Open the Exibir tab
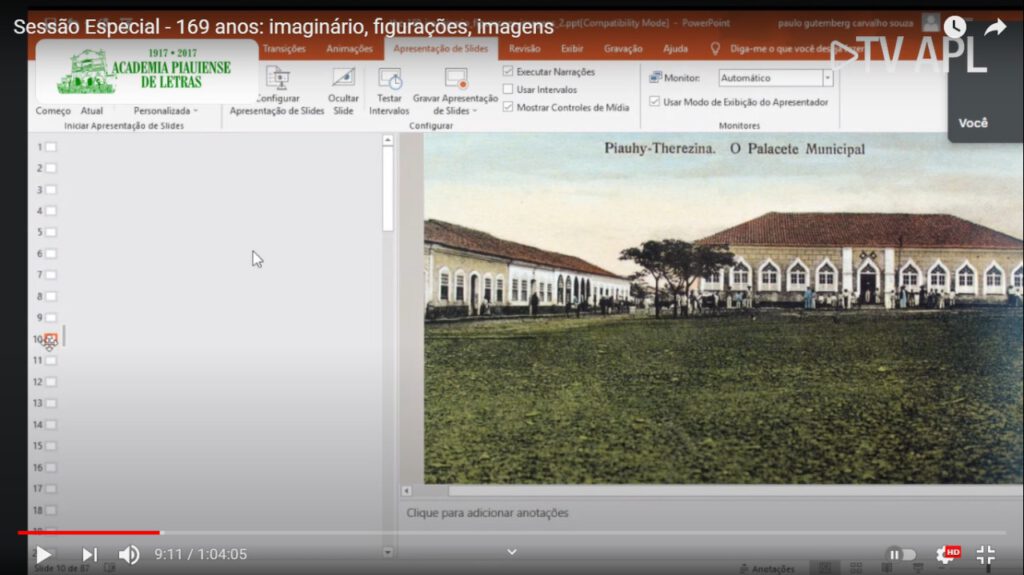This screenshot has width=1024, height=575. (572, 48)
